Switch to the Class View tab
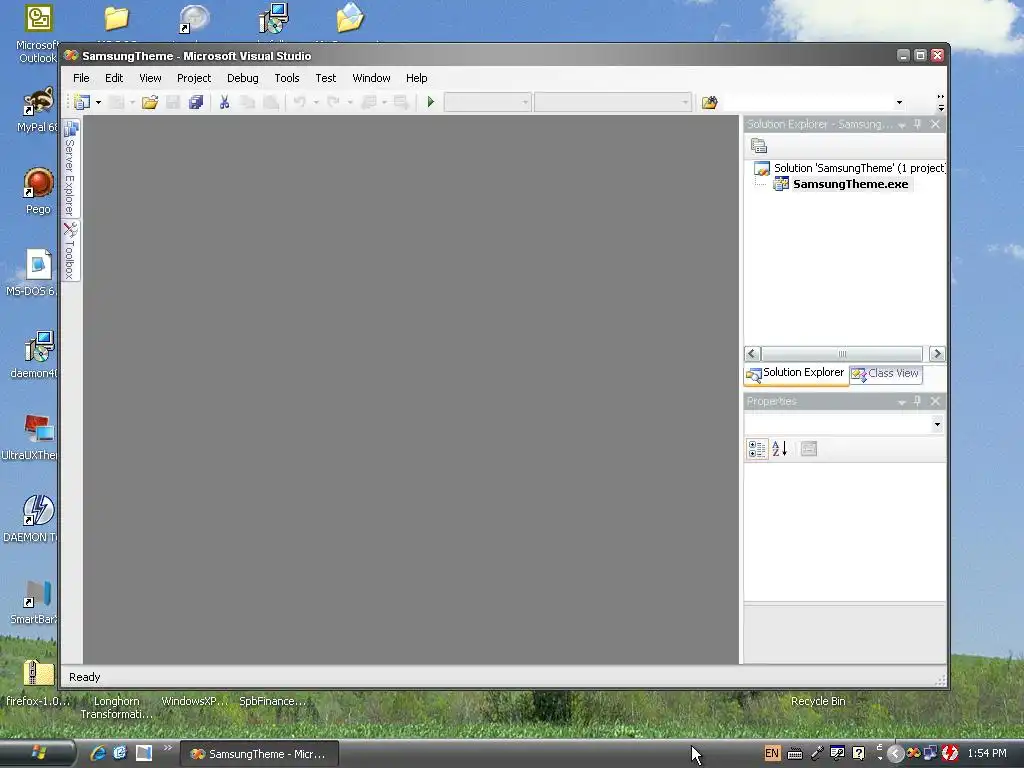 (886, 374)
